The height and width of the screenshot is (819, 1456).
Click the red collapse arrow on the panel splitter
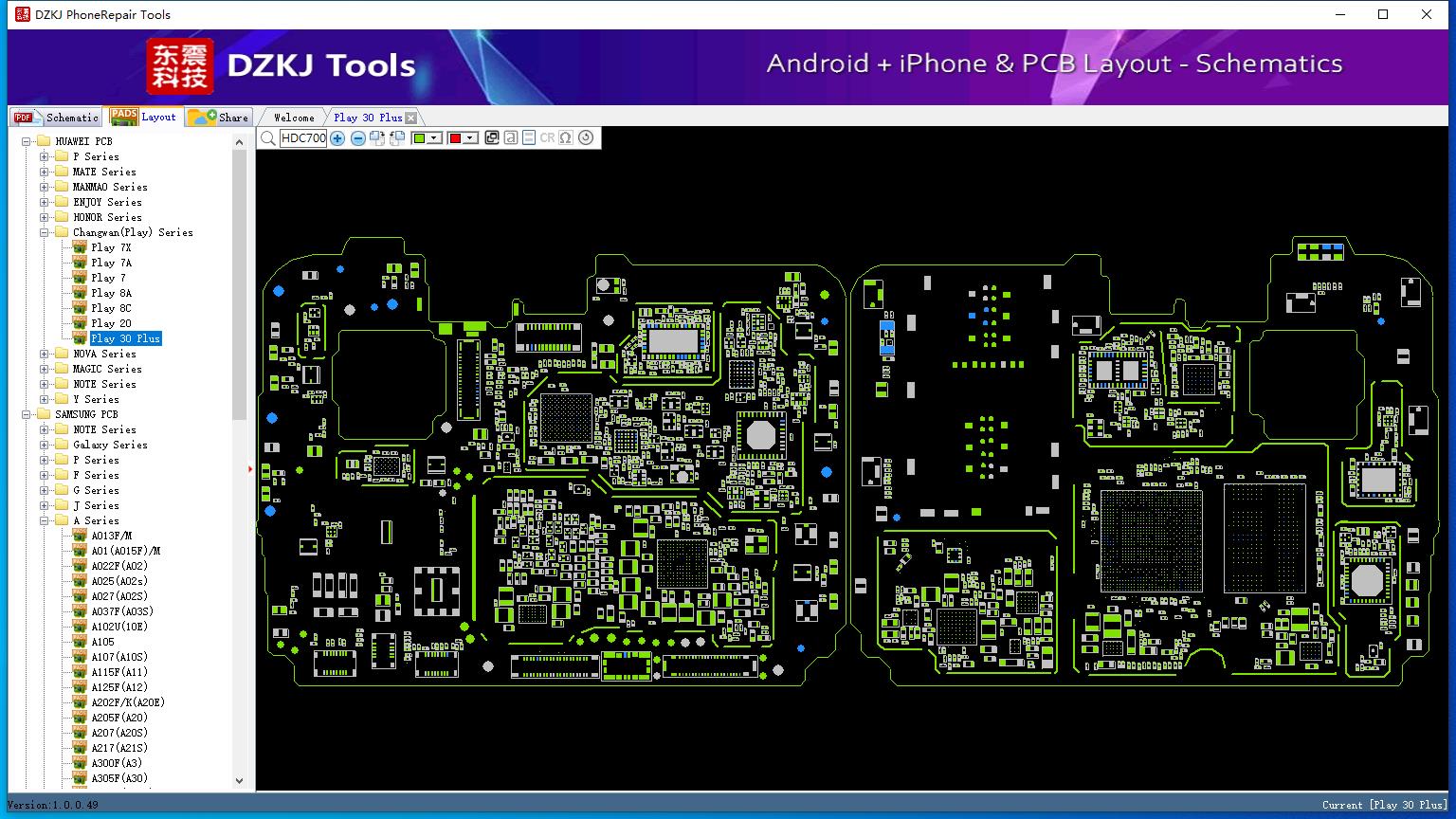(251, 468)
